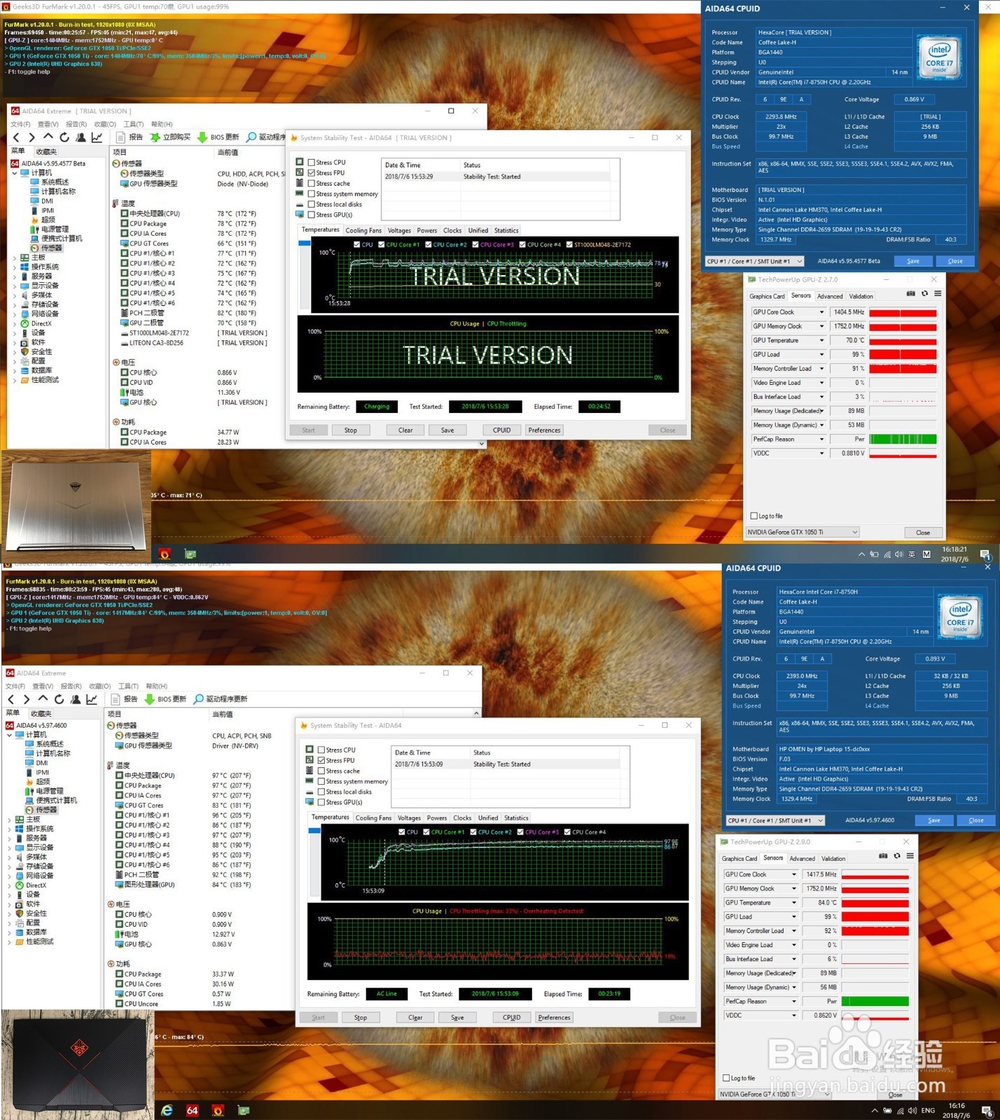Tick Log to file in GPU-Z 2.9.0
The image size is (1000, 1120).
[x=726, y=1078]
